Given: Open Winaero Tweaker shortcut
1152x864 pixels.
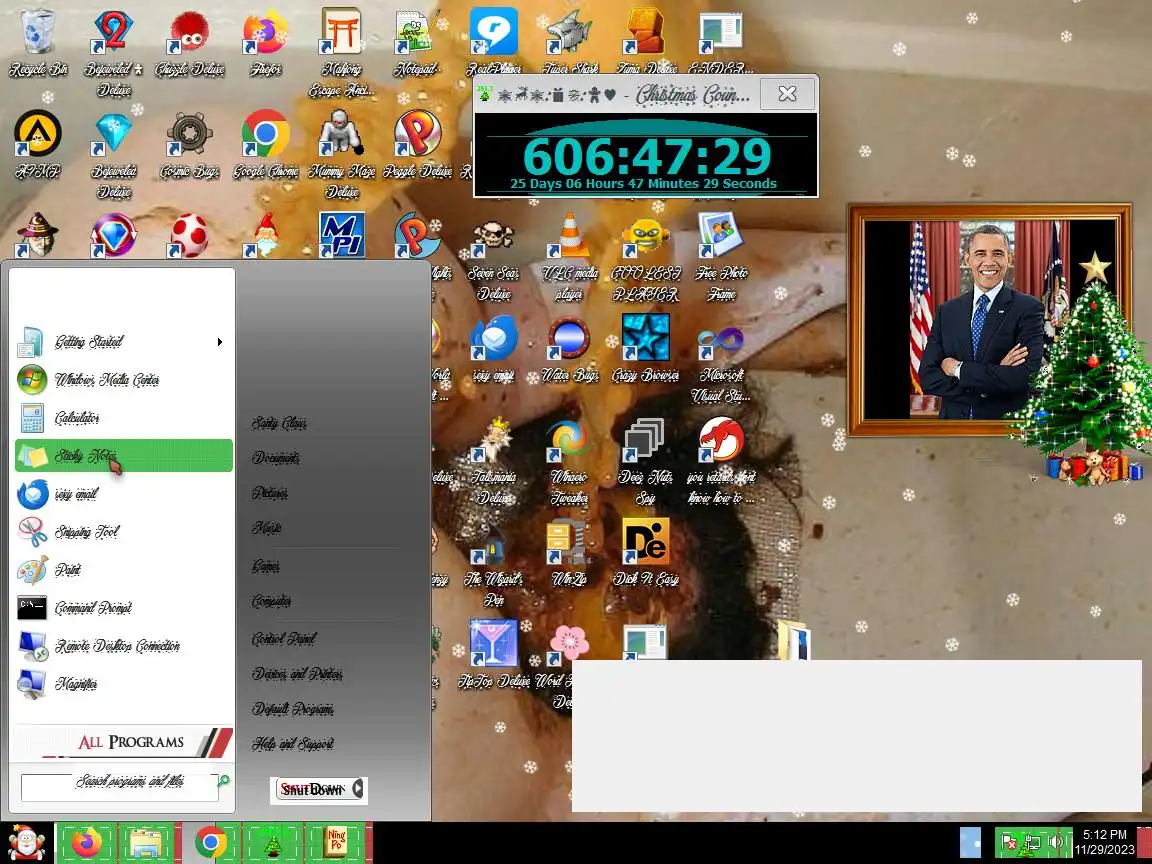Looking at the screenshot, I should point(569,461).
